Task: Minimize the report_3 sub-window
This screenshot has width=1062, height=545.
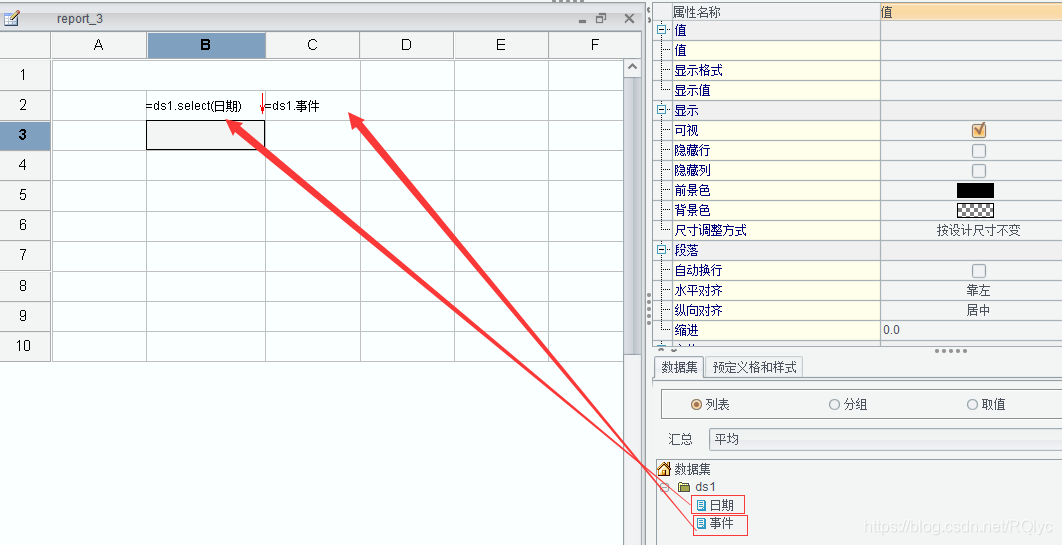Action: tap(582, 20)
